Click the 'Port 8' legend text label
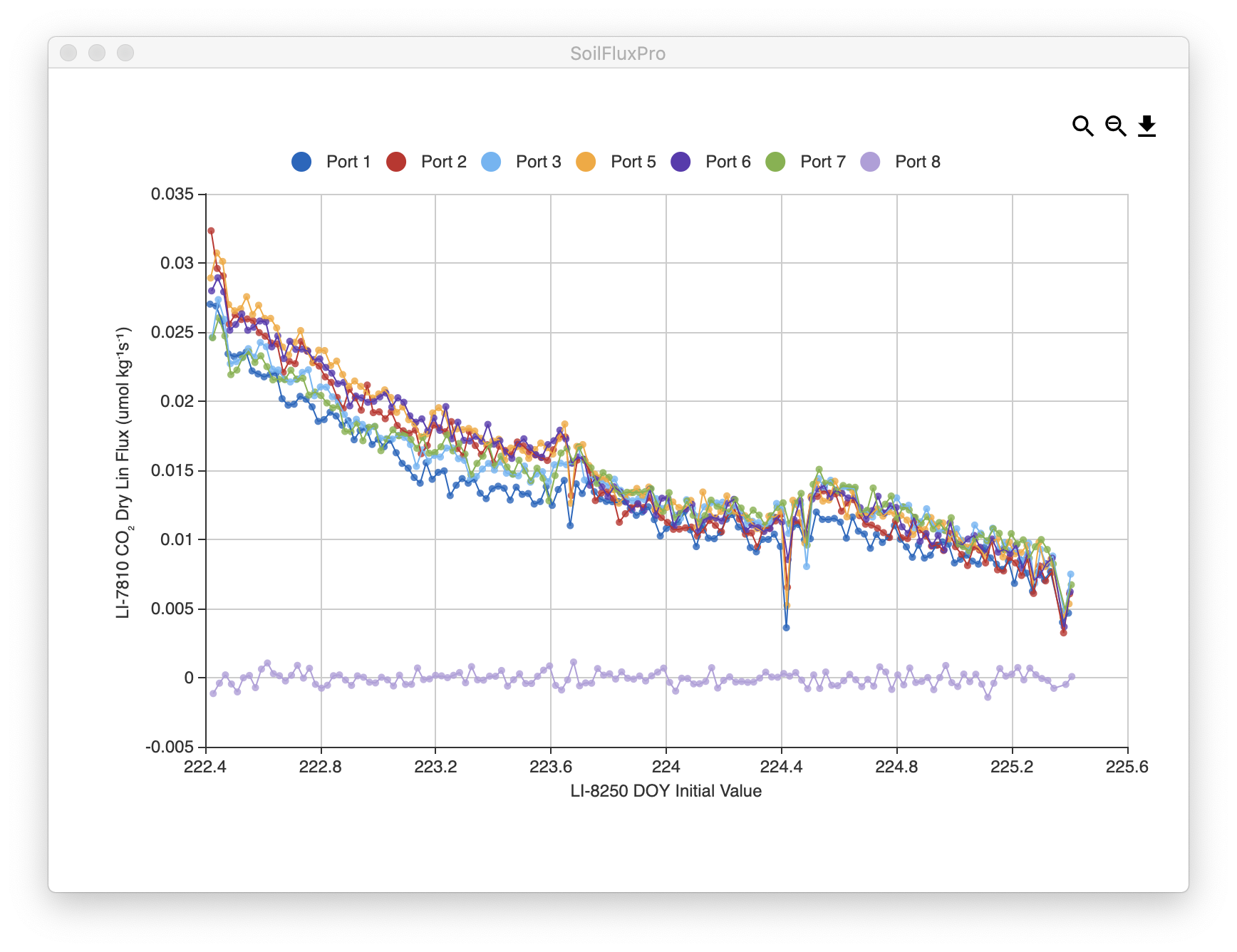This screenshot has width=1237, height=952. (917, 162)
